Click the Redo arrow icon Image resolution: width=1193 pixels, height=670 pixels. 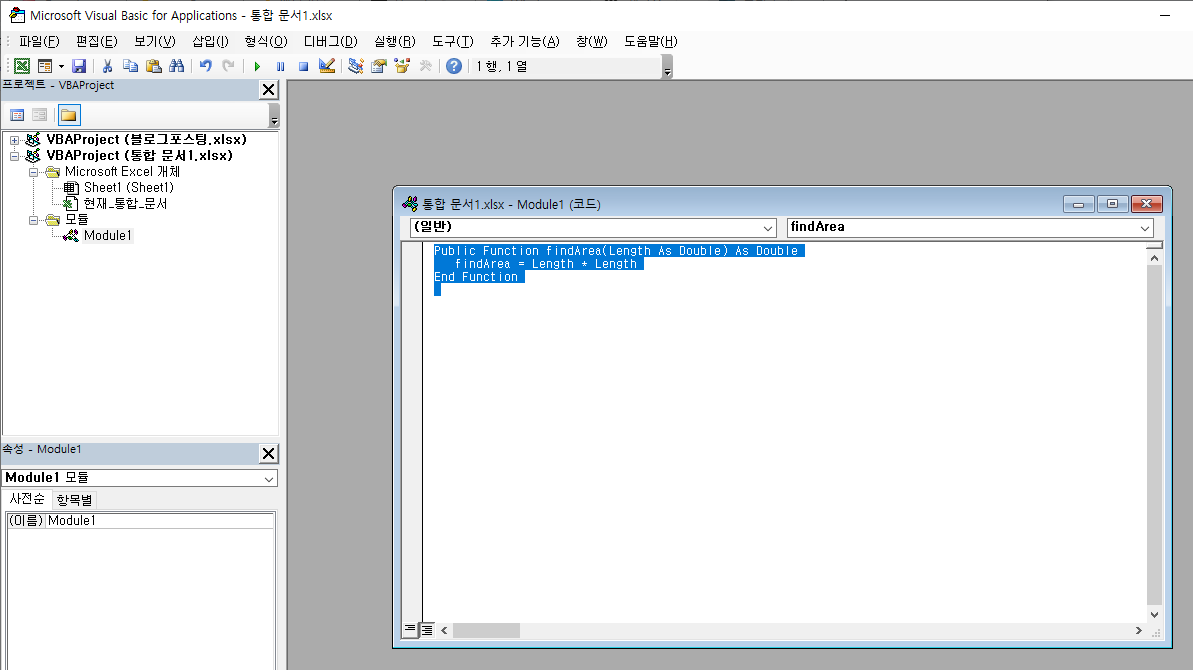[228, 66]
